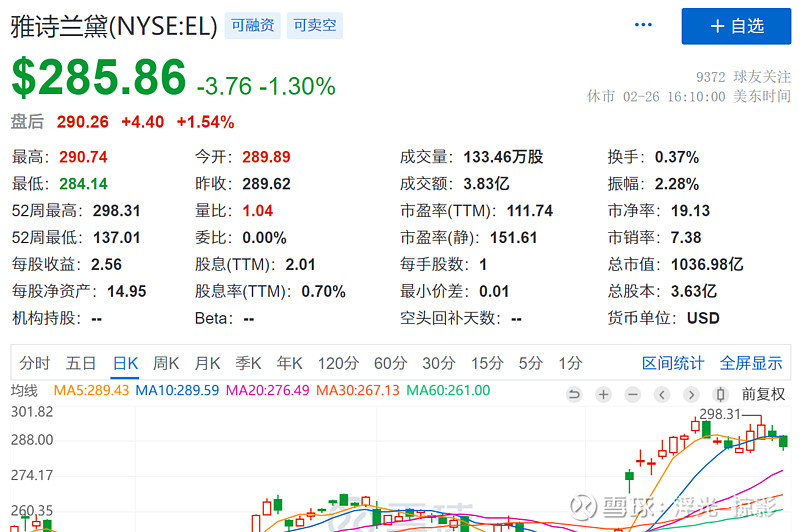The height and width of the screenshot is (532, 800).
Task: Switch to the 5分 chart tab
Action: coord(531,363)
